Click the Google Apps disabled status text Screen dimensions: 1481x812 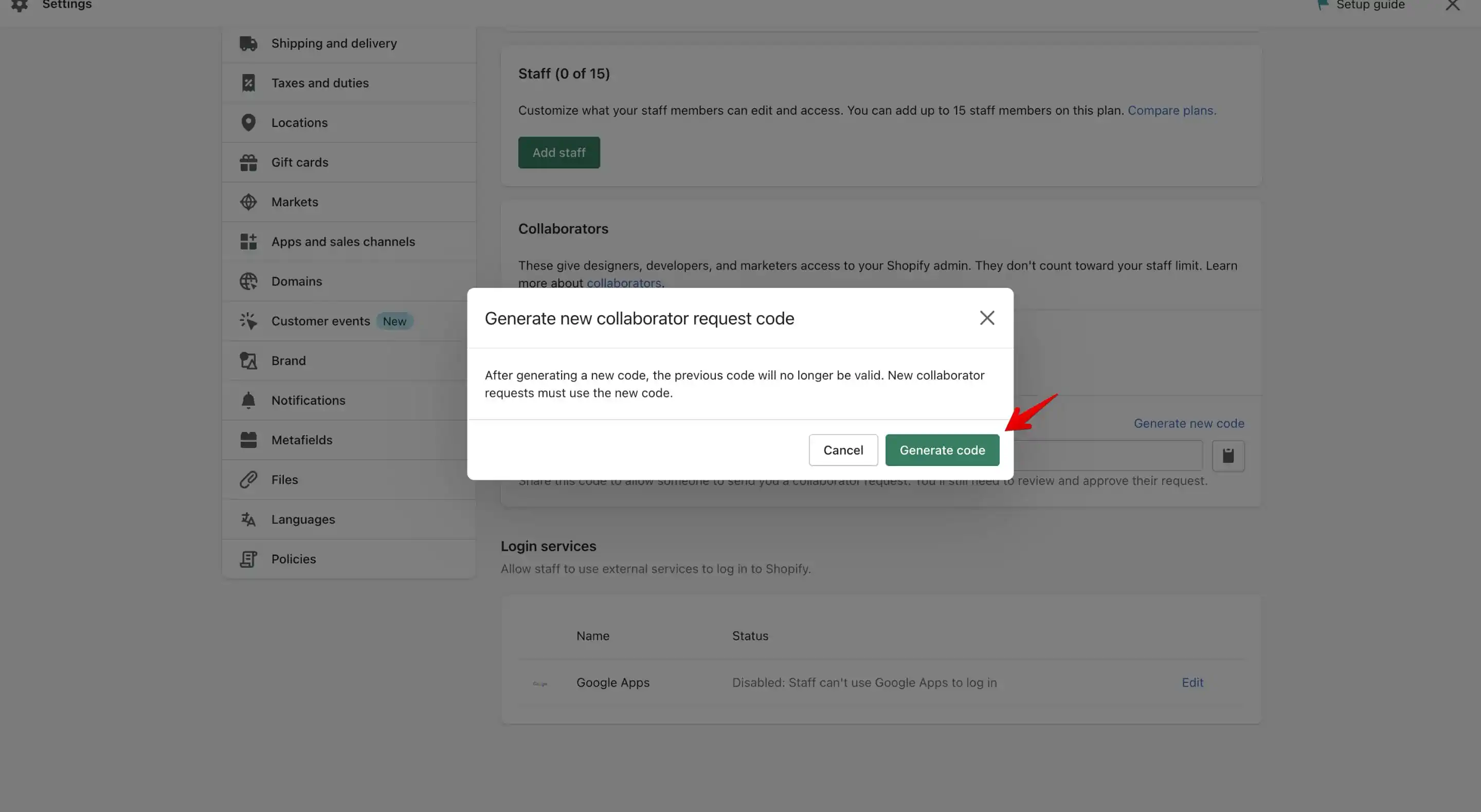pos(864,682)
